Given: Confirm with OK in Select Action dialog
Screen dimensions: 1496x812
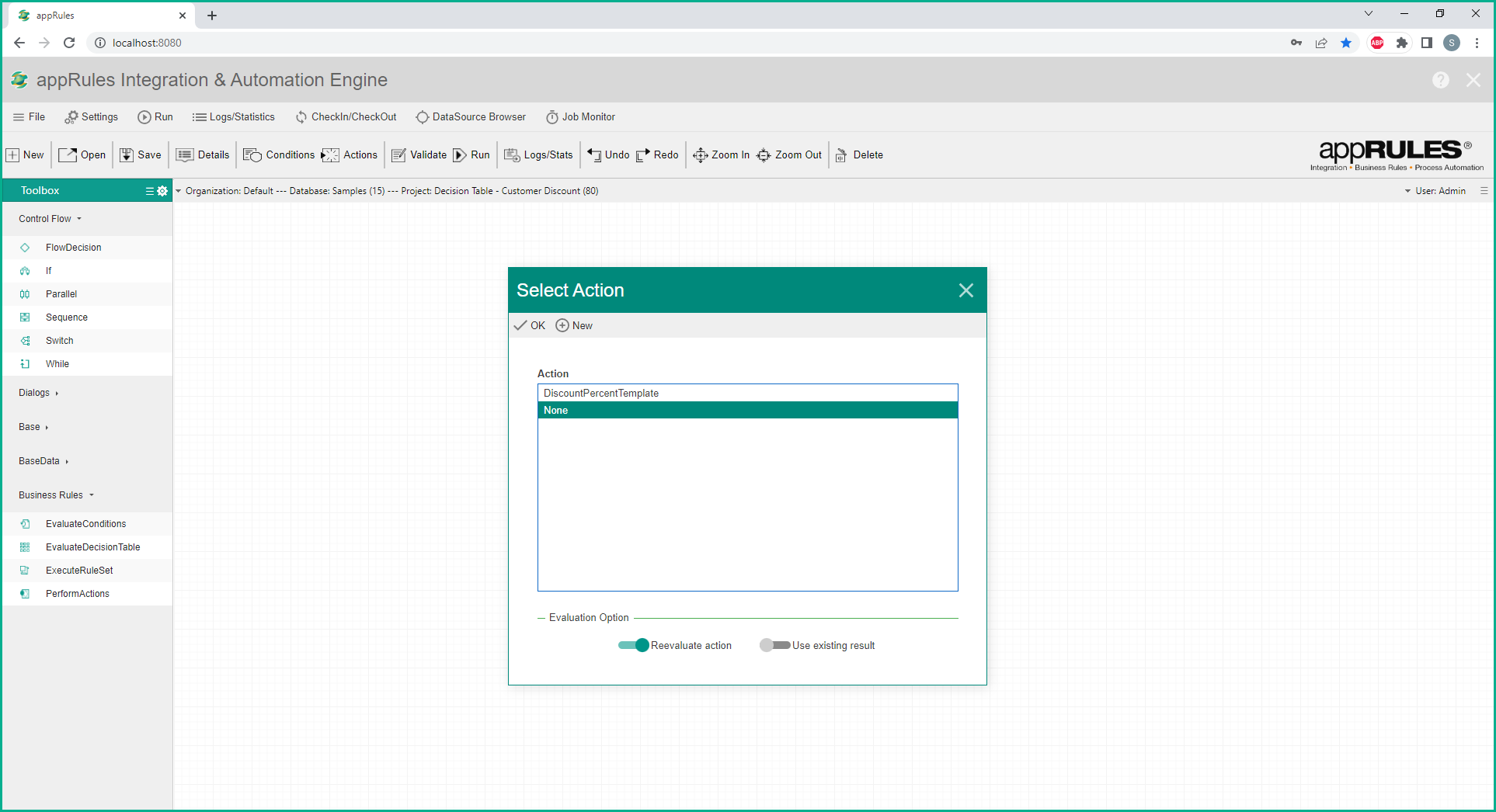Looking at the screenshot, I should click(530, 326).
